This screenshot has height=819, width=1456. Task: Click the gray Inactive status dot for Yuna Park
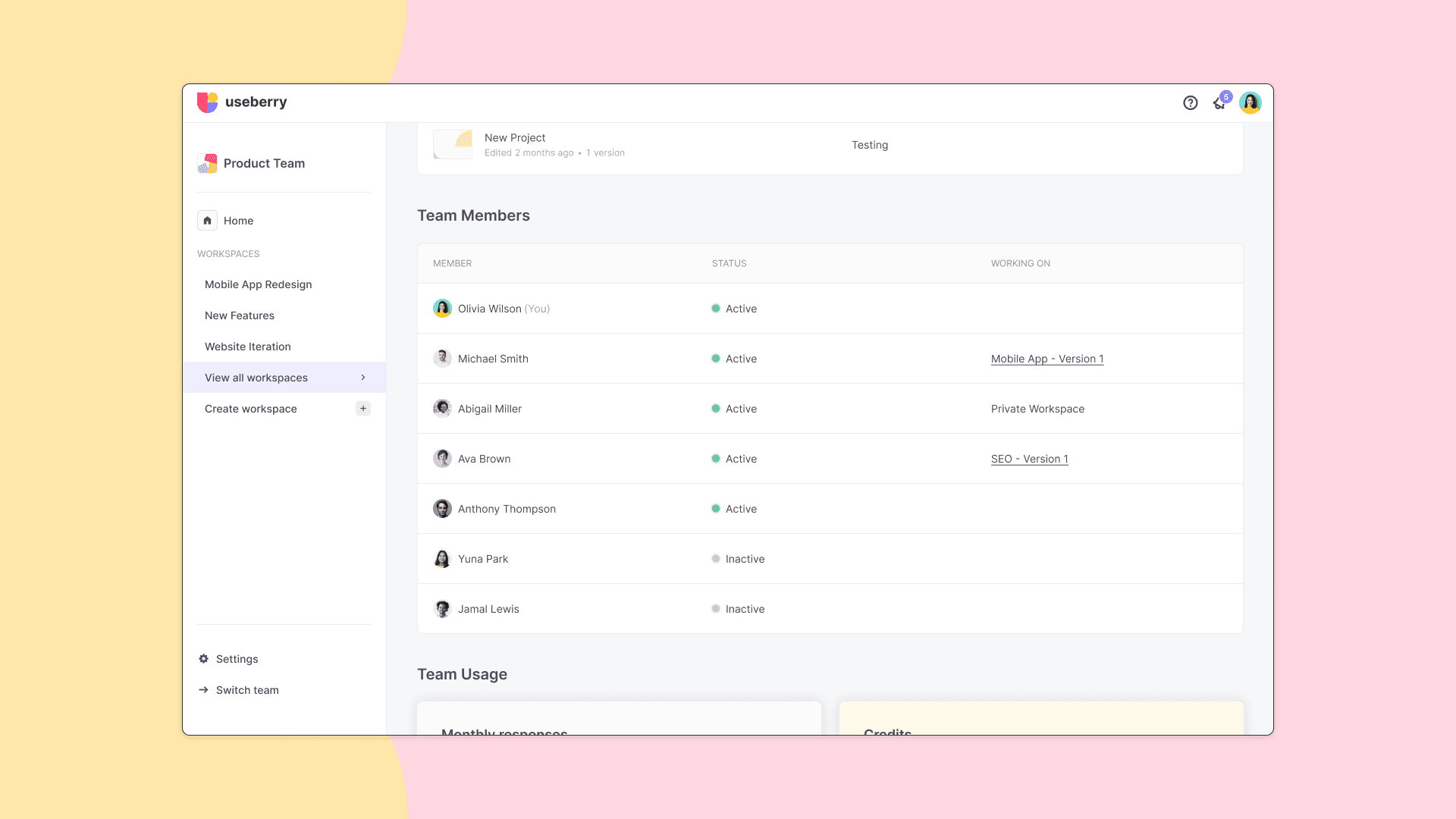pos(716,558)
